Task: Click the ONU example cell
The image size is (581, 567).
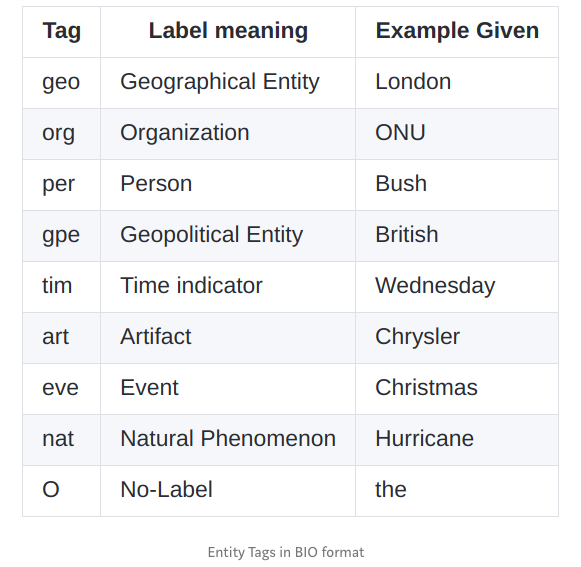Action: click(457, 134)
